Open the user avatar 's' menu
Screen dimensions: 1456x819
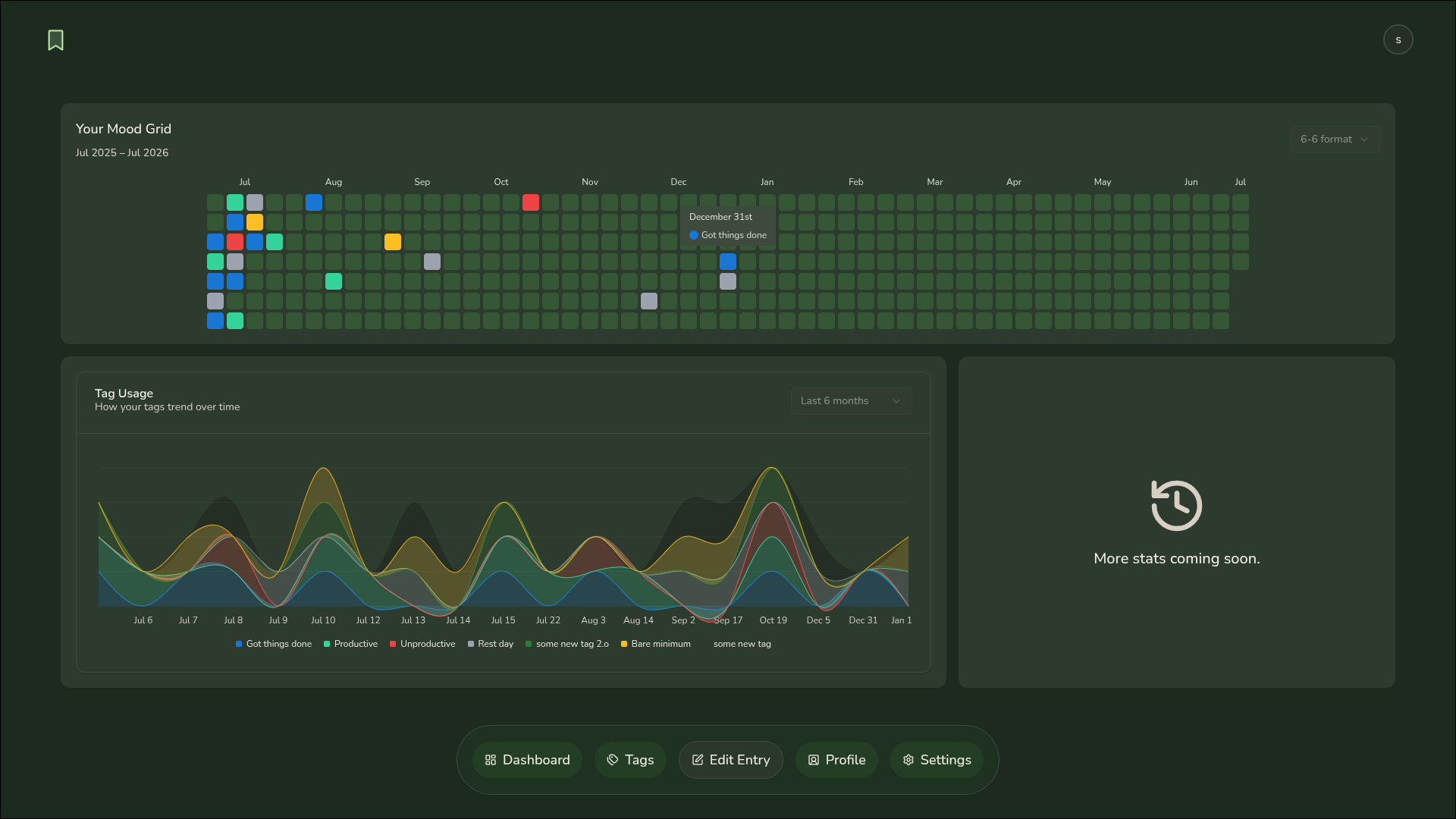point(1398,39)
